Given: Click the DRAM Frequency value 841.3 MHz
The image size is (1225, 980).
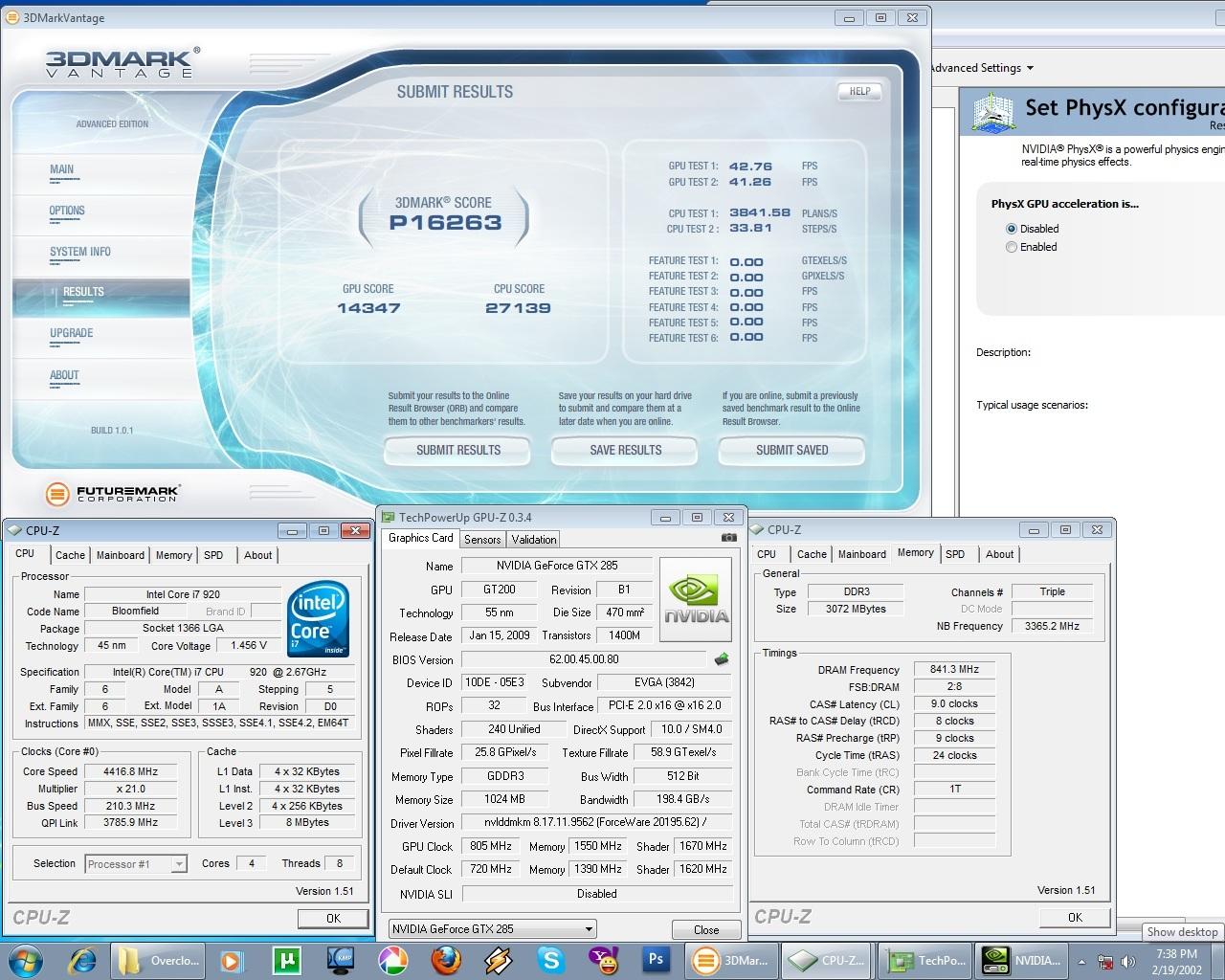Looking at the screenshot, I should click(x=954, y=669).
